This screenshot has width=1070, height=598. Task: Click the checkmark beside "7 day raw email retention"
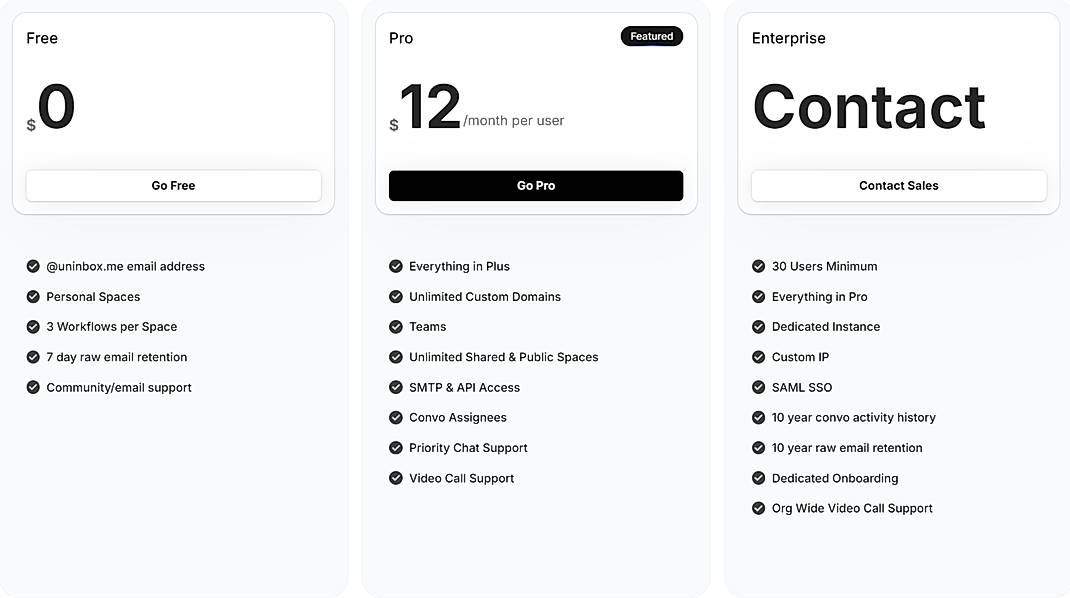click(x=31, y=357)
